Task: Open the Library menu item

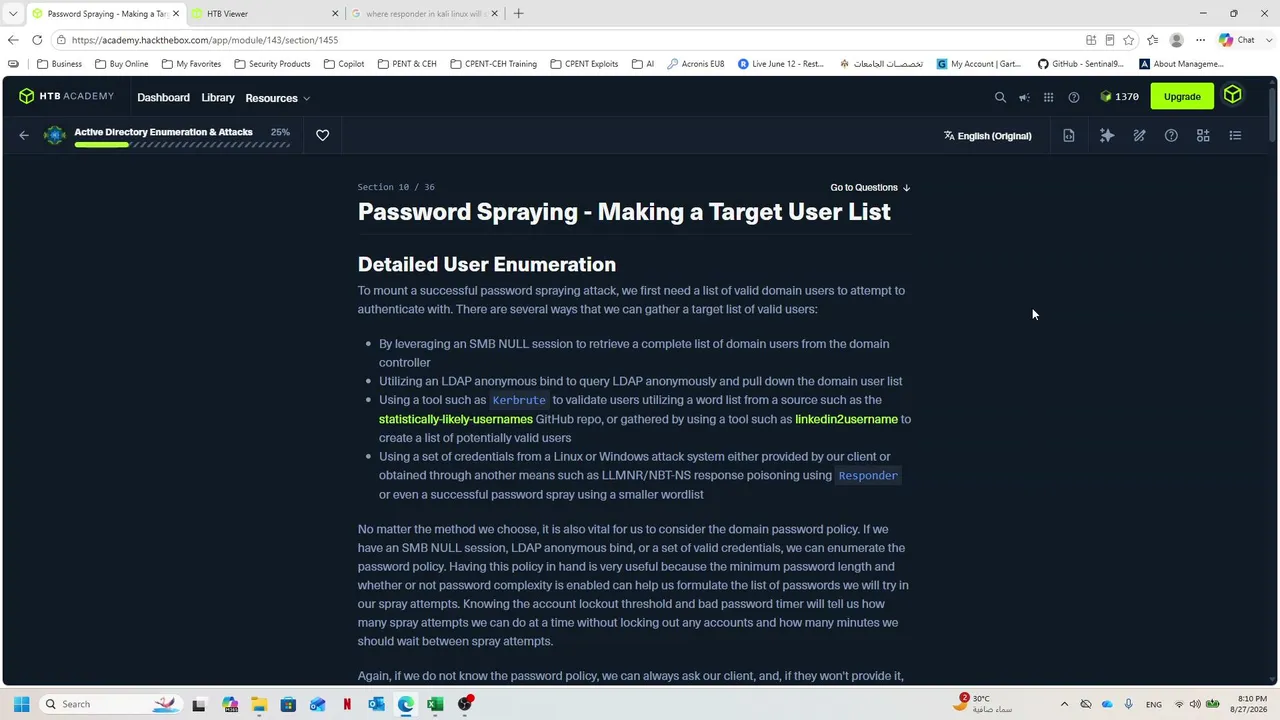Action: [x=218, y=98]
